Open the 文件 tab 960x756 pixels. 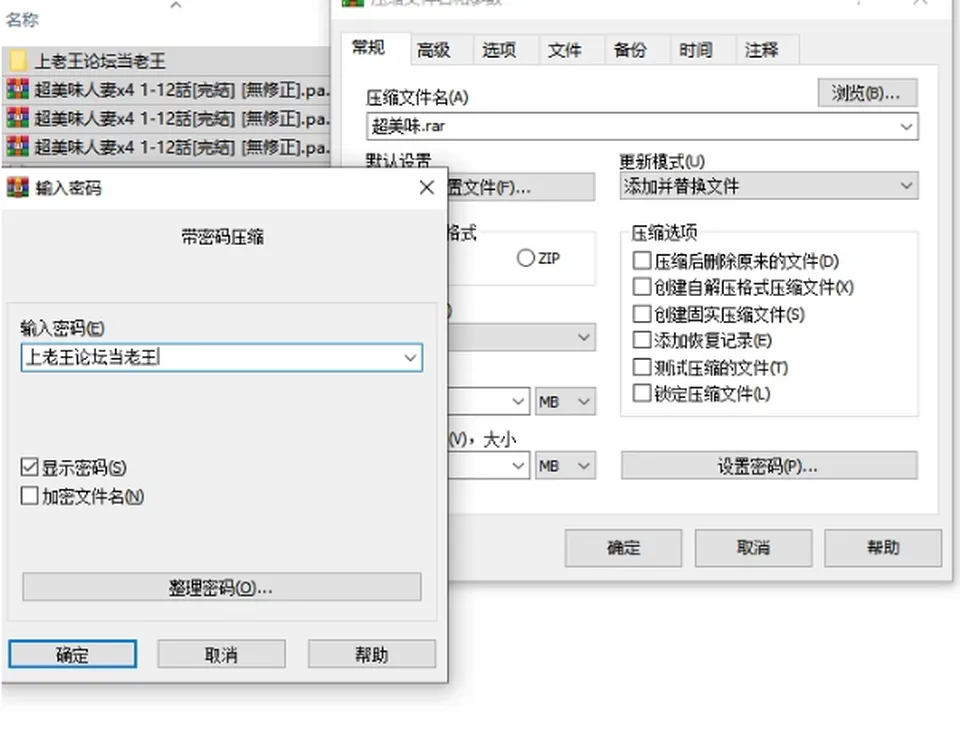pyautogui.click(x=564, y=50)
